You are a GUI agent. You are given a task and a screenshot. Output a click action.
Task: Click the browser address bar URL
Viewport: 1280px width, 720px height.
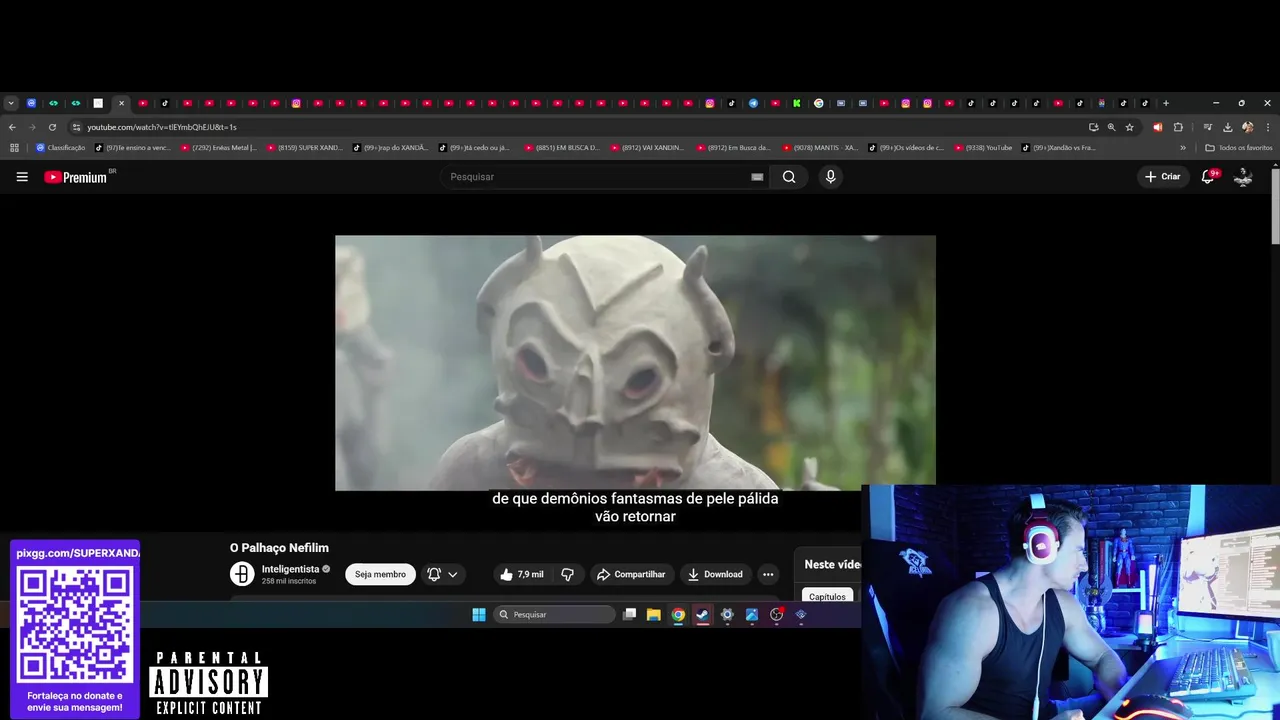coord(161,127)
